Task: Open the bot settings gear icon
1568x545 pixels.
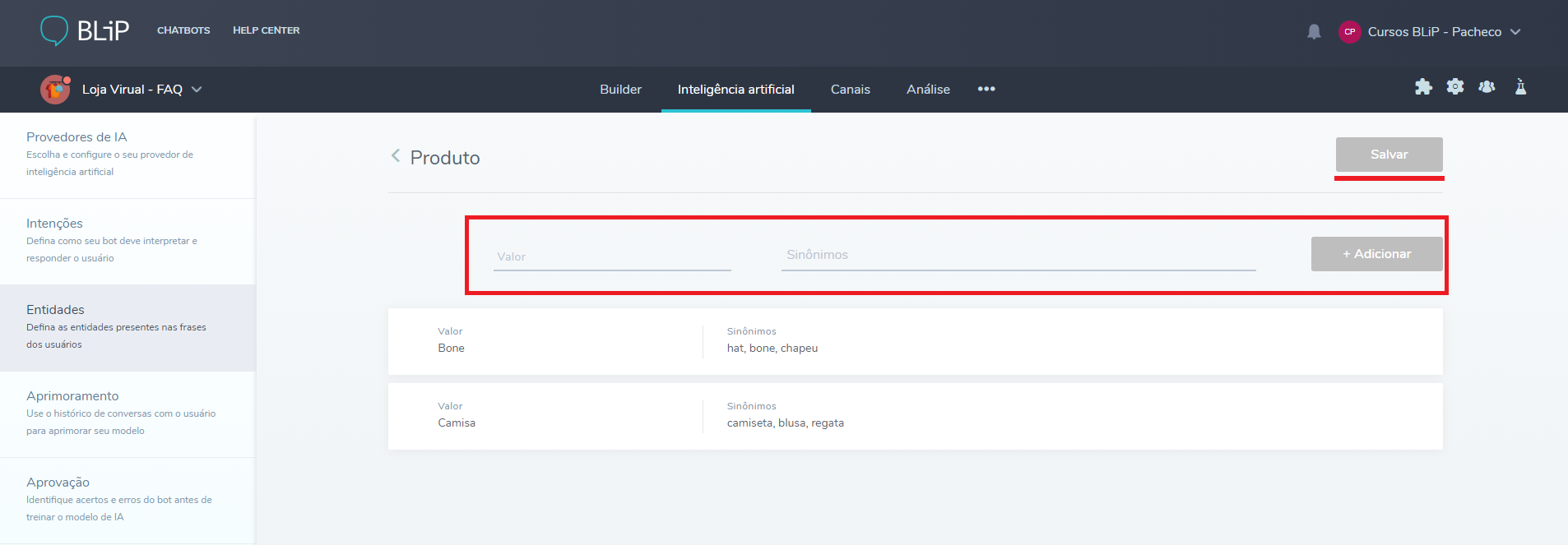Action: point(1455,87)
